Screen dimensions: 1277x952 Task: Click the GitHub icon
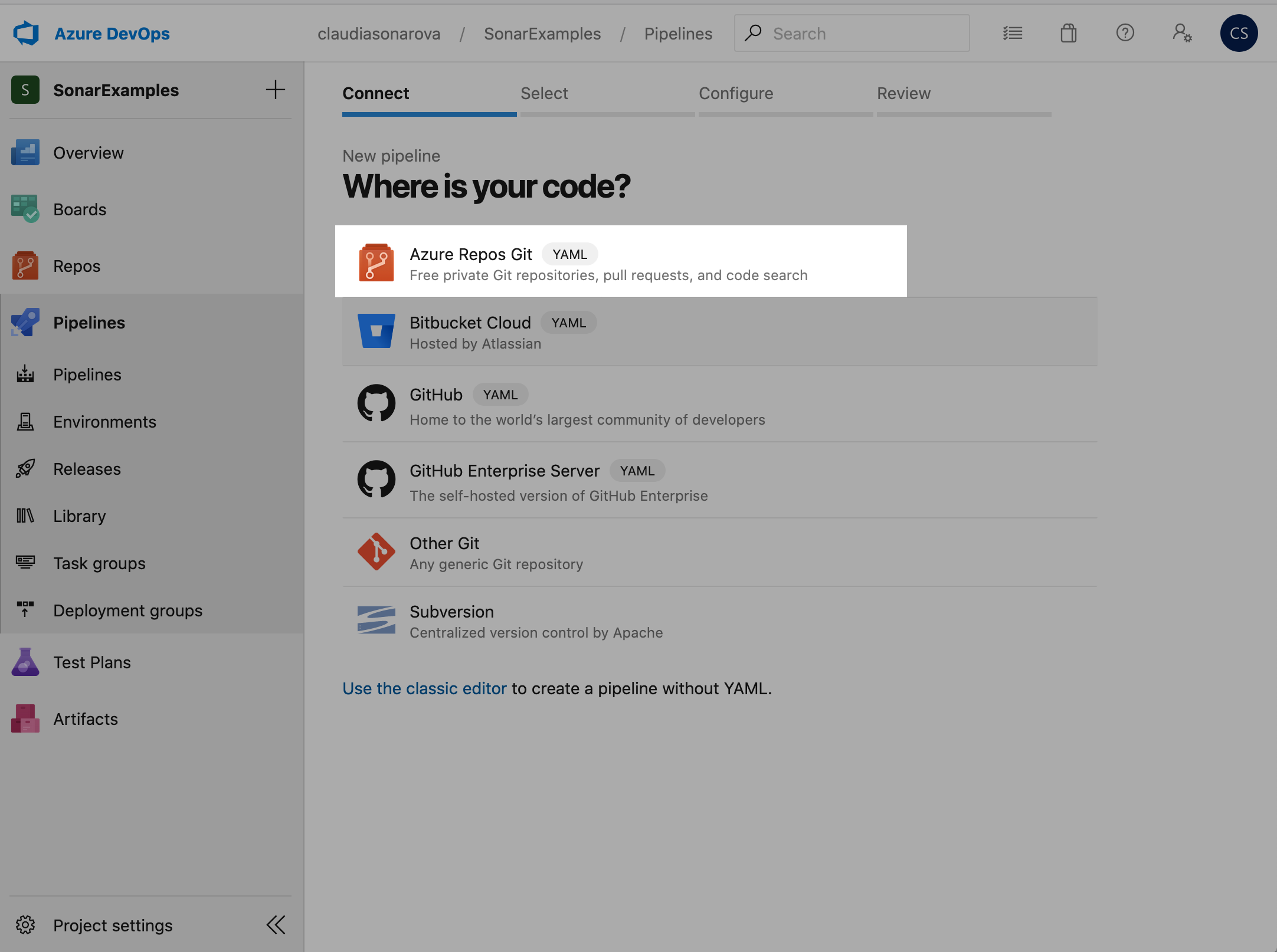pos(377,402)
